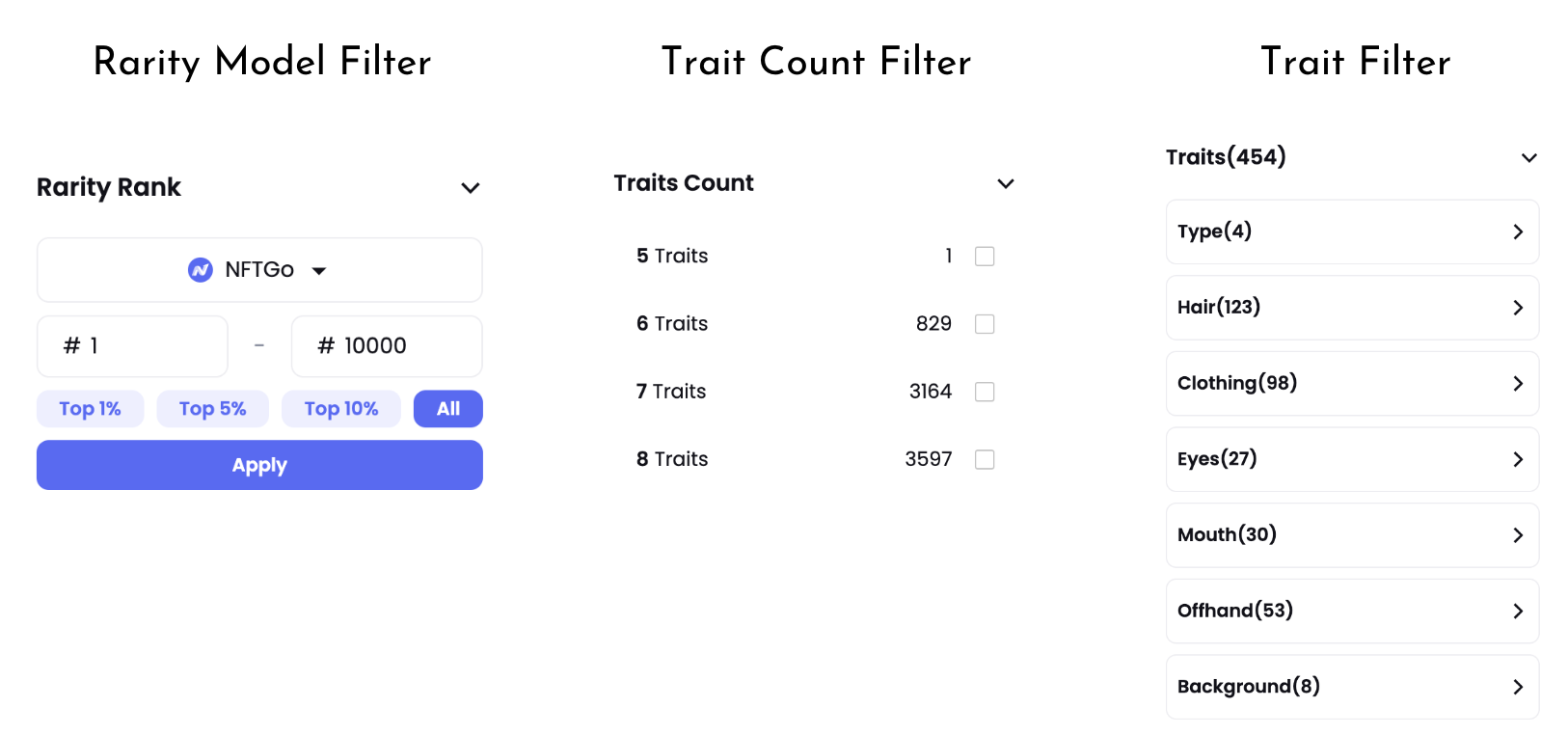The image size is (1568, 735).
Task: Select the All rank preset
Action: (448, 409)
